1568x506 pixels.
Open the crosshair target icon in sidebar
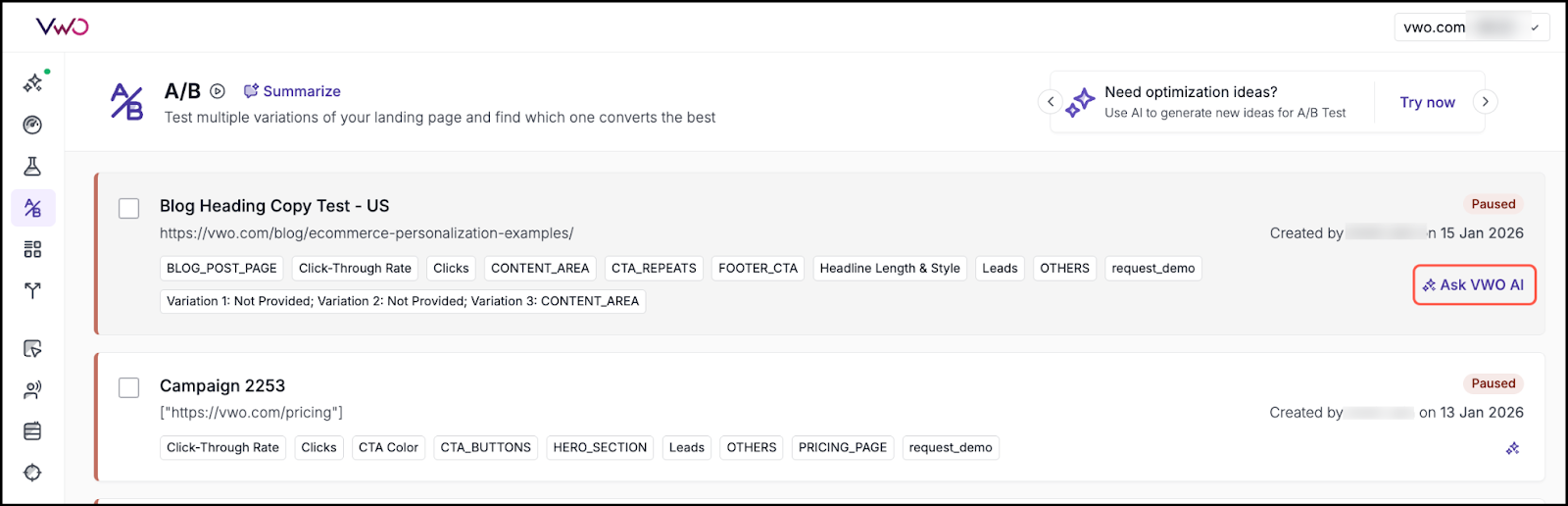[32, 473]
